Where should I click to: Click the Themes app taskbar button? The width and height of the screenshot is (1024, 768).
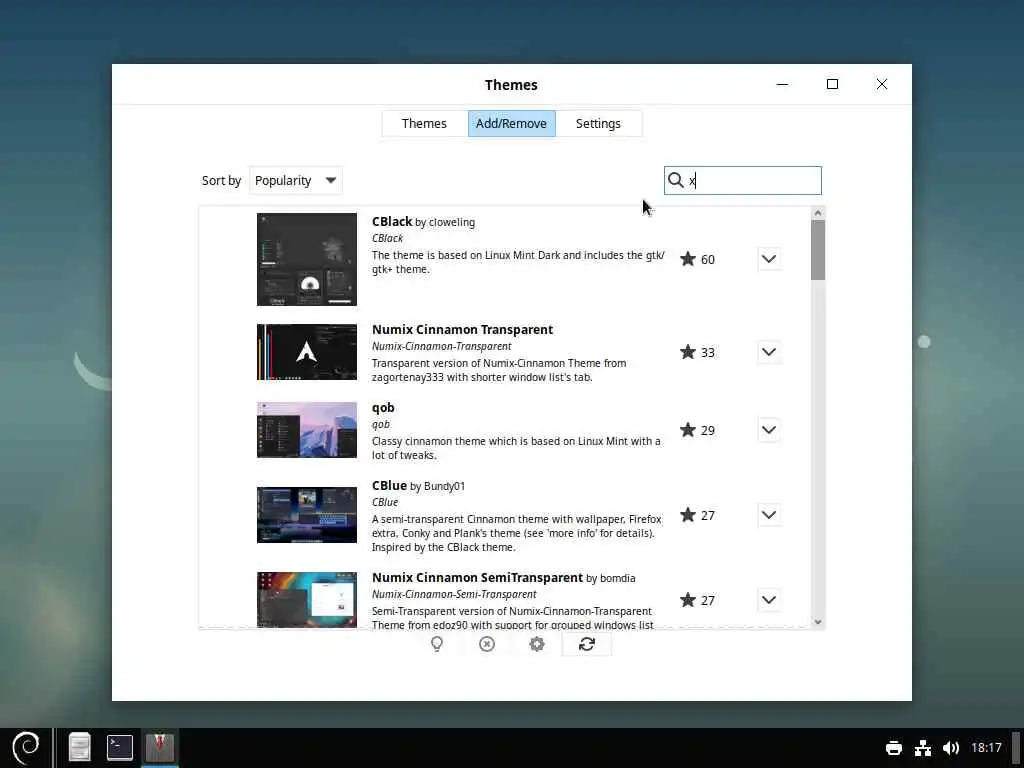pos(160,748)
